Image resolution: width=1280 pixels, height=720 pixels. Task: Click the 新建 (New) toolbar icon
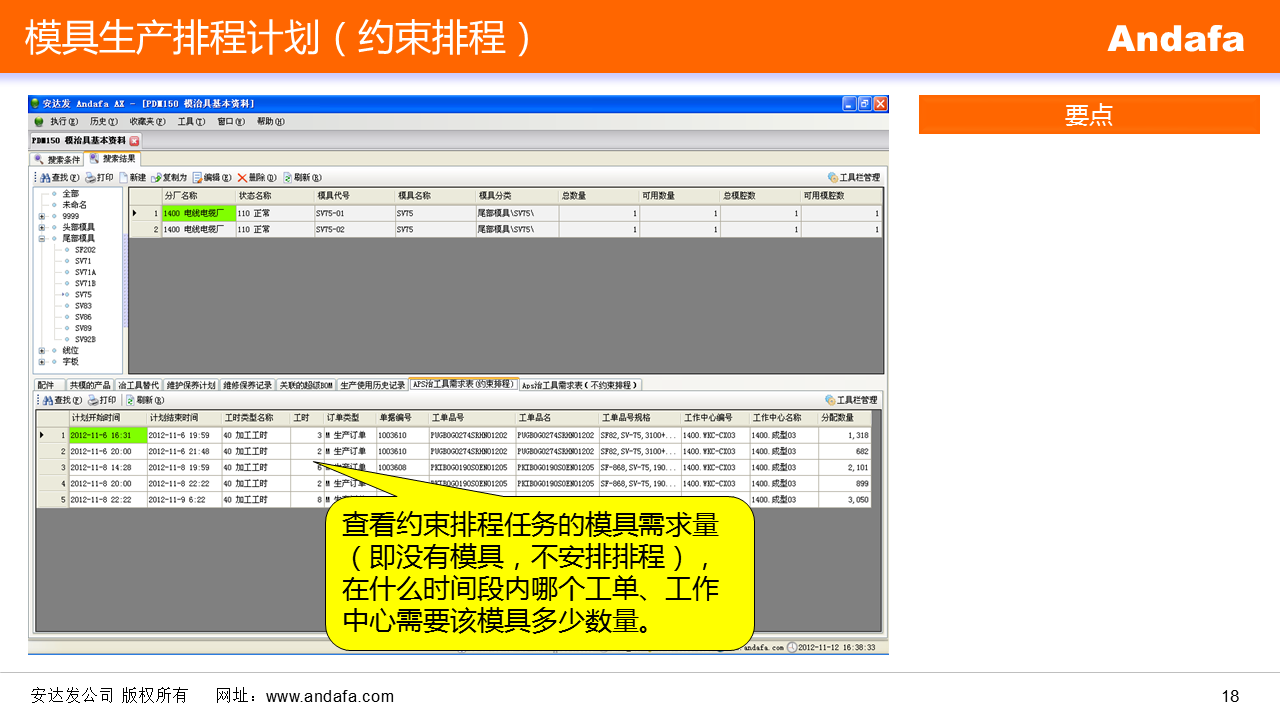tap(124, 177)
